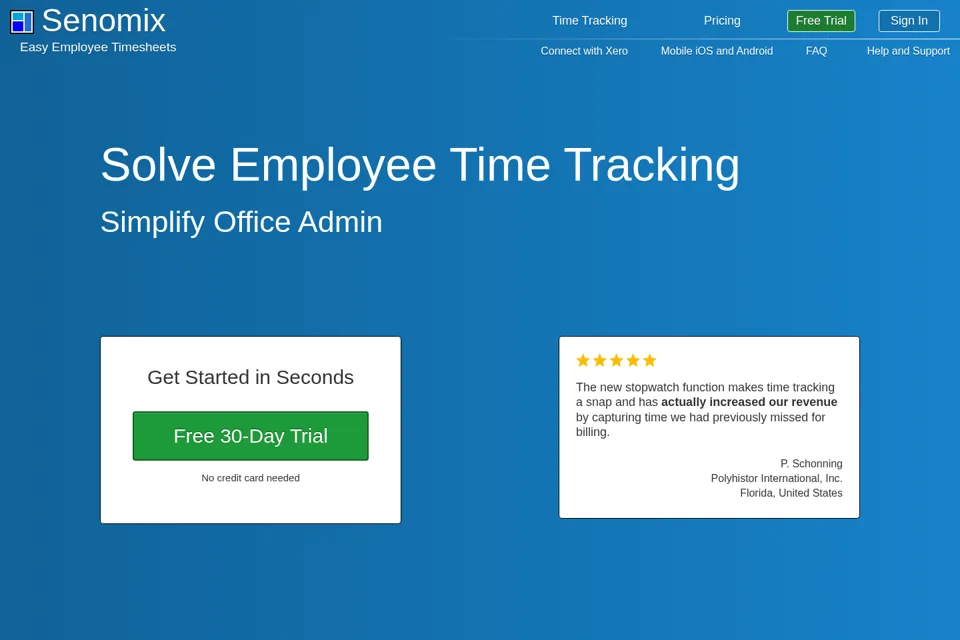Click the reviewer name 'P. Schonning'
960x640 pixels.
(811, 464)
